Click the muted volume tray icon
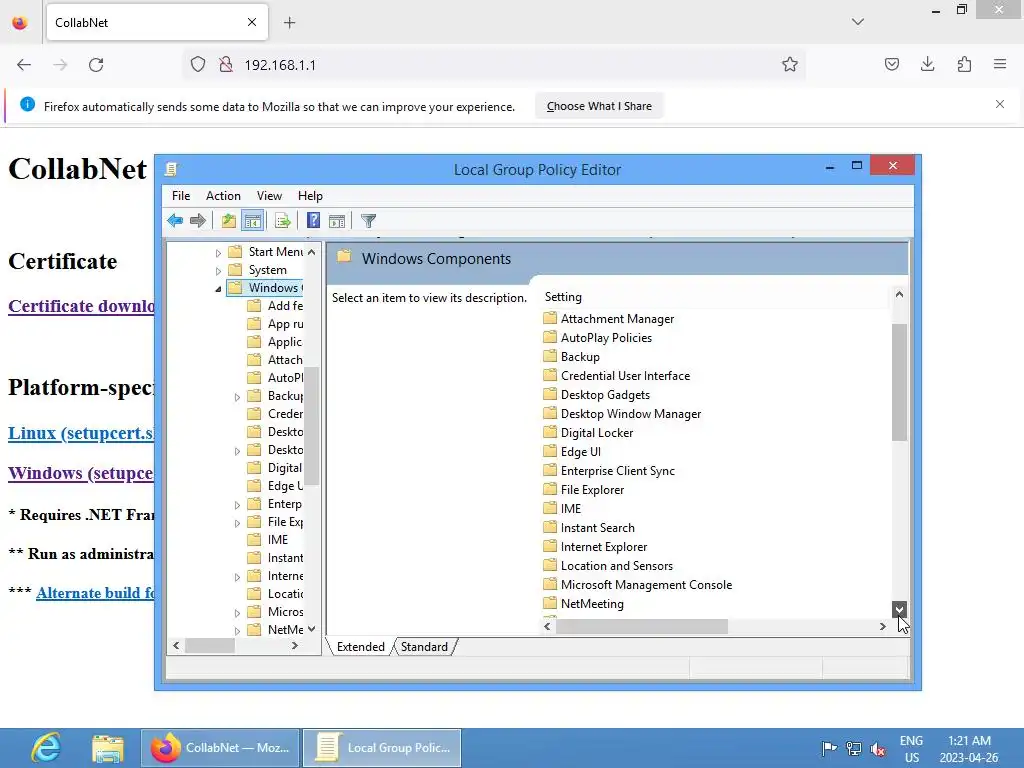1024x768 pixels. click(x=878, y=748)
